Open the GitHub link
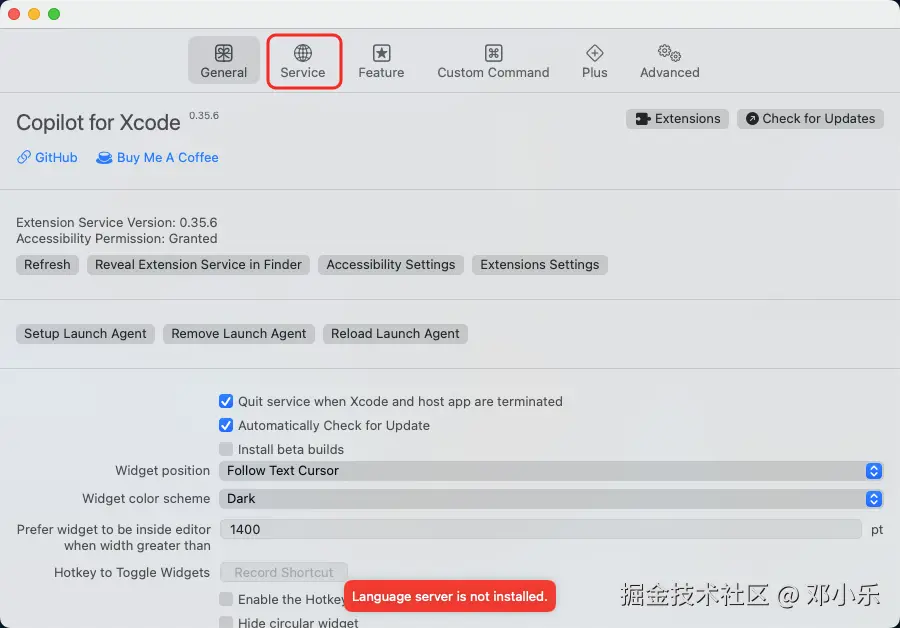Screen dimensions: 900x628 47,157
